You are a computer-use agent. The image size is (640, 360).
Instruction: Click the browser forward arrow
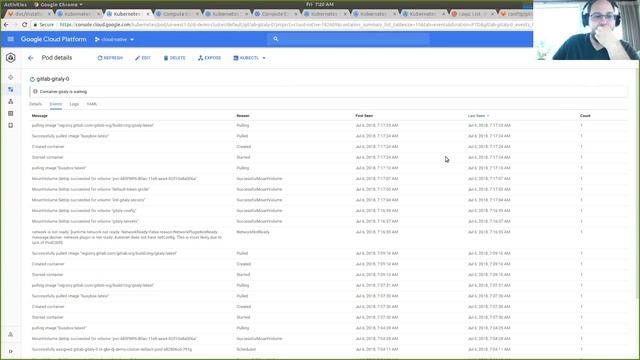(15, 24)
